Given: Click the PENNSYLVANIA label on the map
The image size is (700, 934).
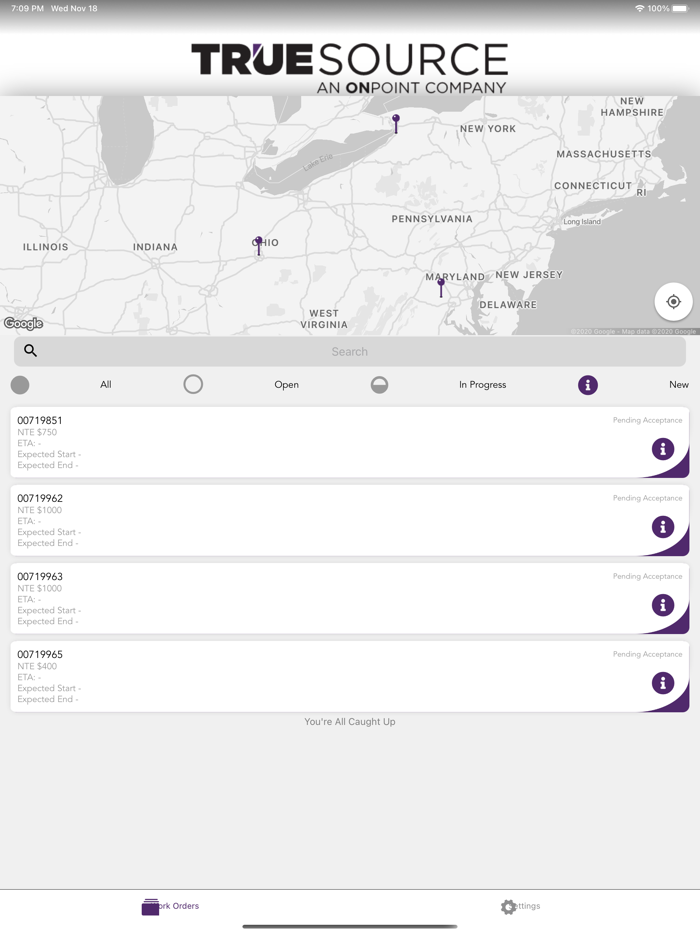Looking at the screenshot, I should point(432,219).
